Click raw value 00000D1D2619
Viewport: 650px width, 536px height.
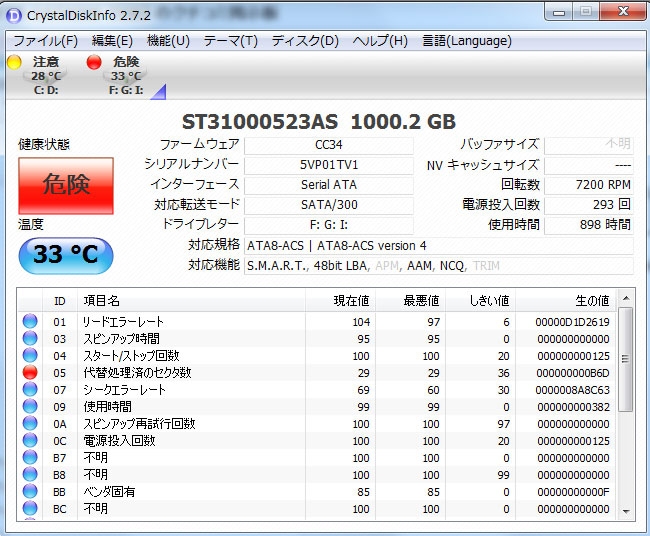click(x=572, y=322)
